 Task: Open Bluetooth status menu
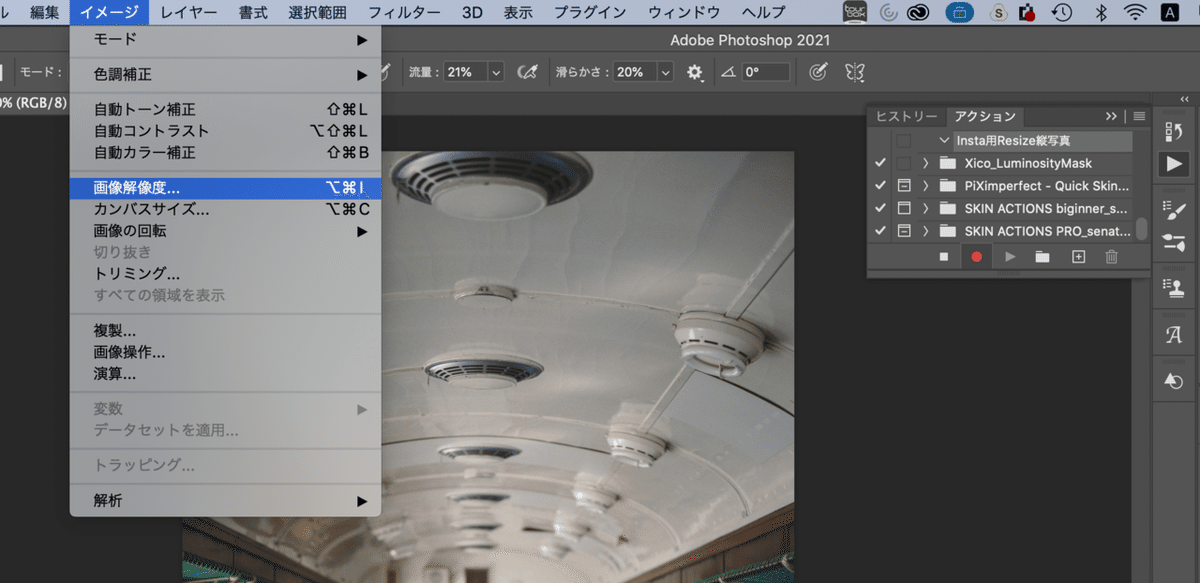(x=1099, y=13)
